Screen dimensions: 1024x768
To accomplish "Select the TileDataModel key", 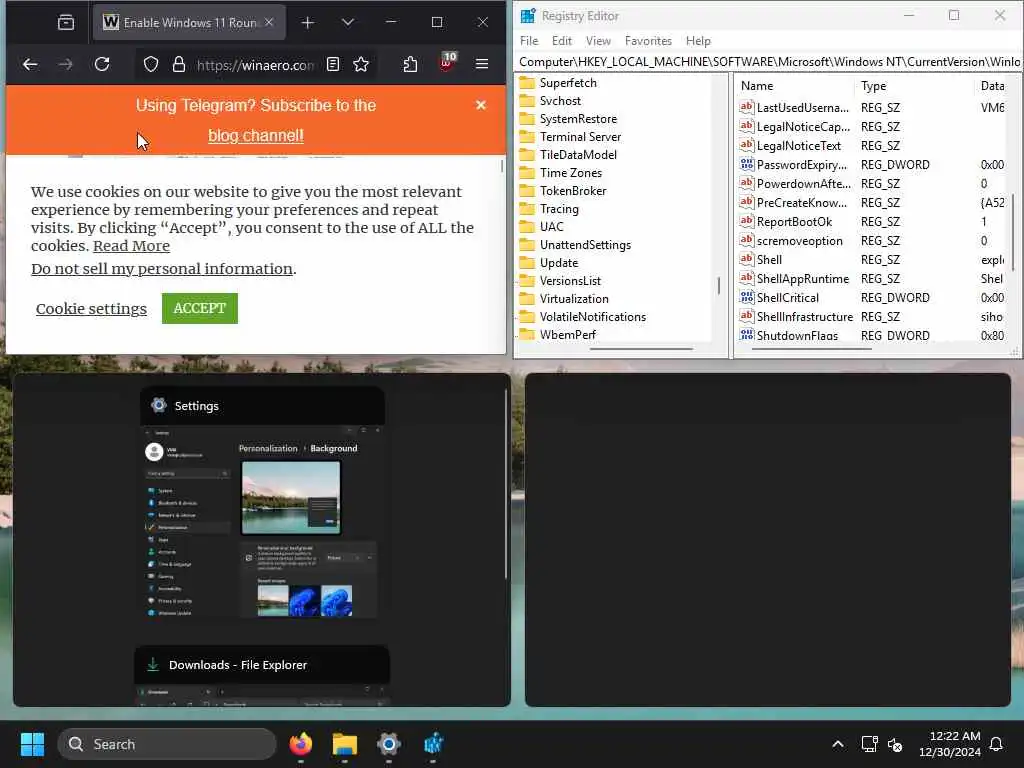I will coord(578,155).
